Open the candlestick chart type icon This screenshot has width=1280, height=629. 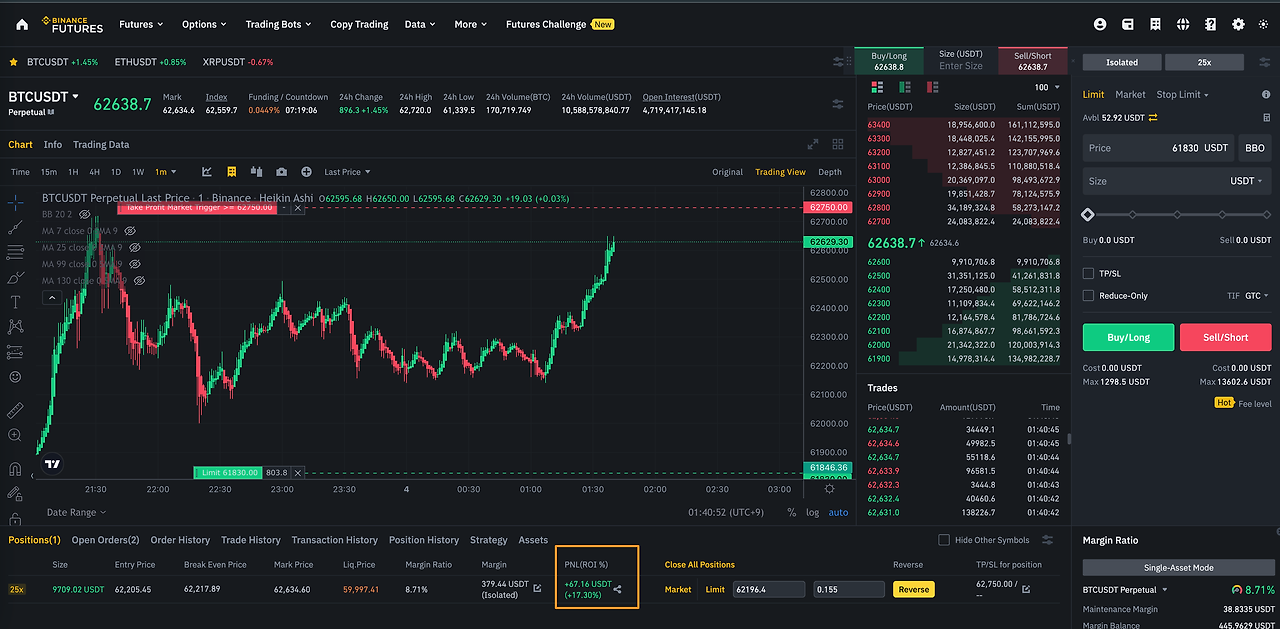[x=257, y=172]
